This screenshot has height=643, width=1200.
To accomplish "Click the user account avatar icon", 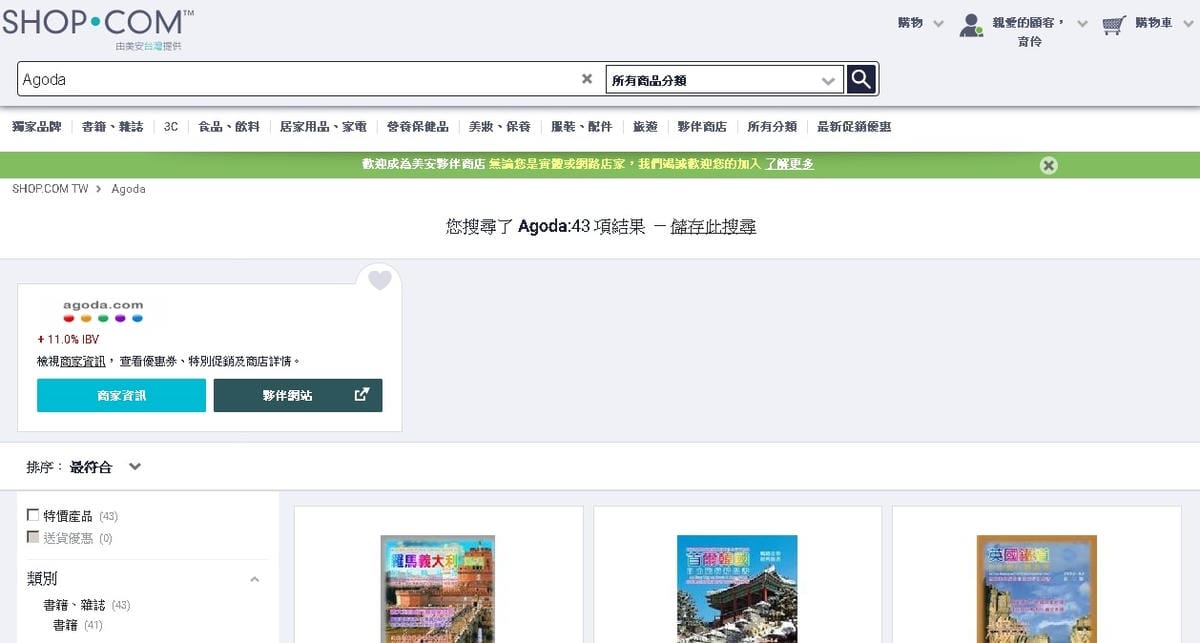I will point(970,26).
